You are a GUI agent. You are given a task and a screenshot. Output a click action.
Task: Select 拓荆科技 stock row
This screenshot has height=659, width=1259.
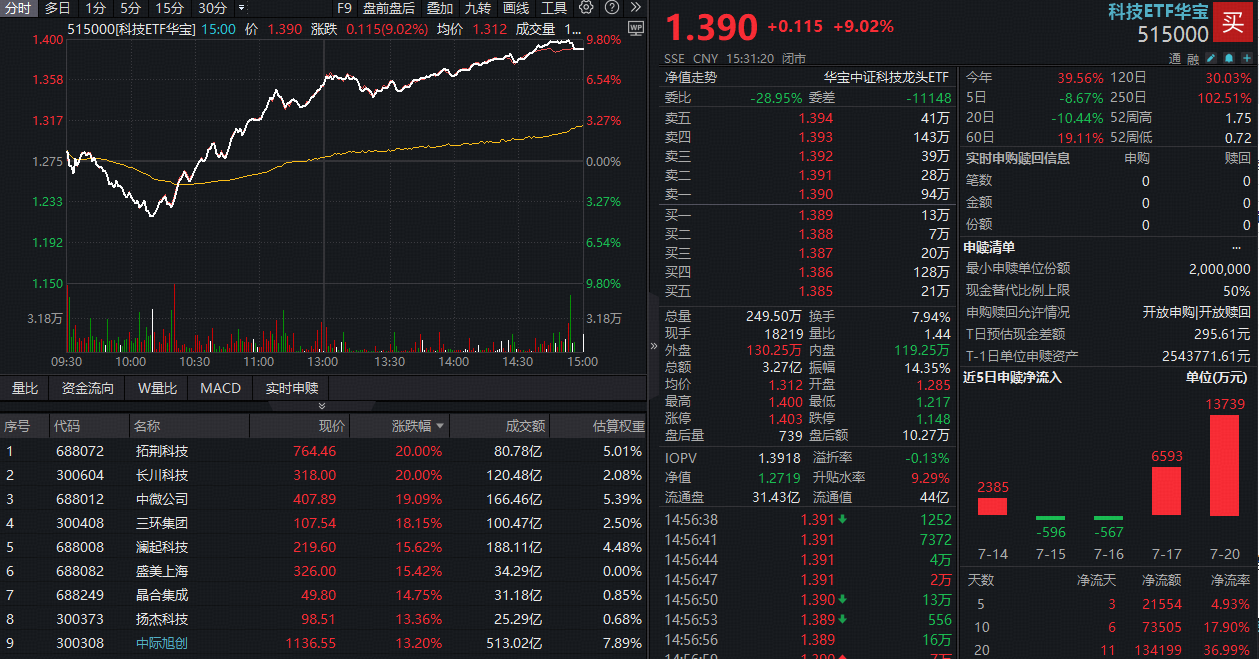(x=324, y=451)
